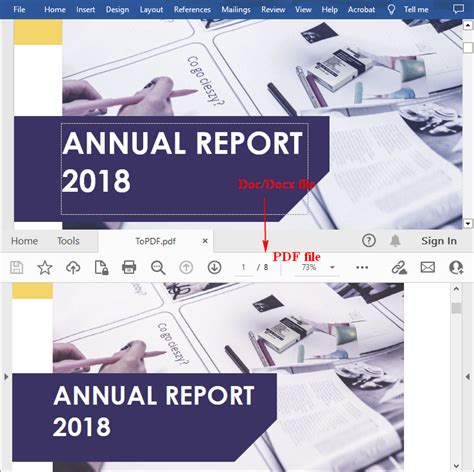
Task: Go to next page down arrow
Action: (x=214, y=267)
